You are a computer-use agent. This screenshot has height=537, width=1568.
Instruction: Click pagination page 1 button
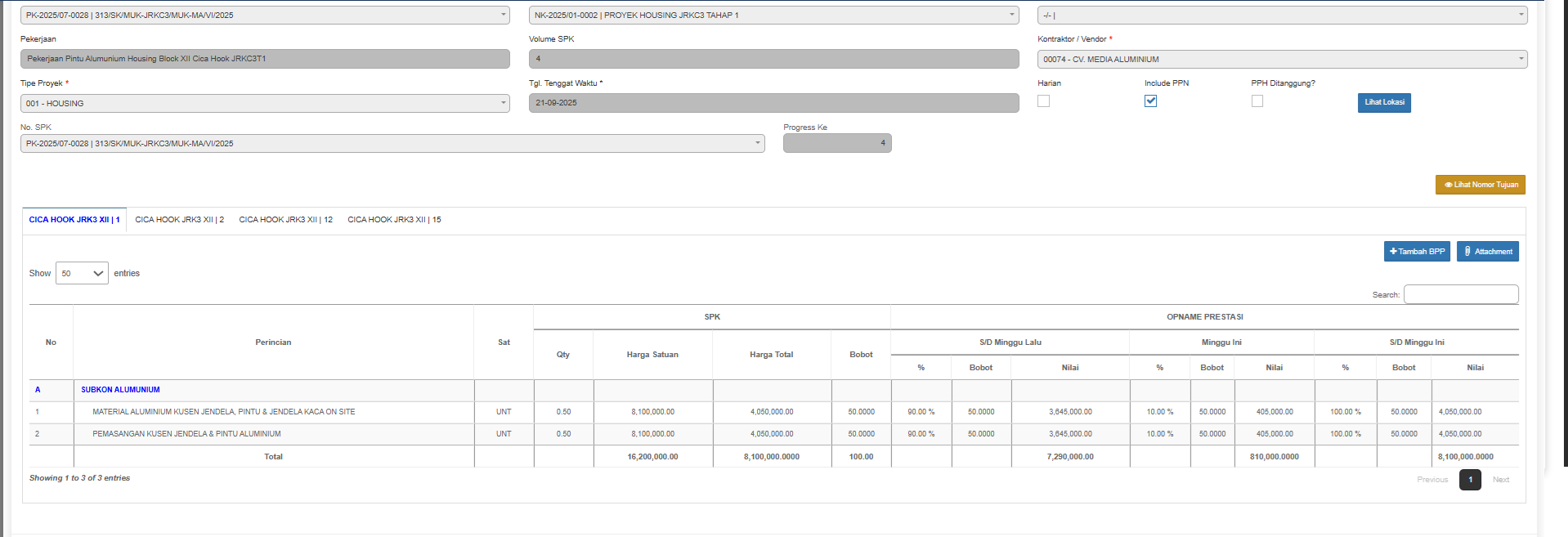tap(1470, 480)
